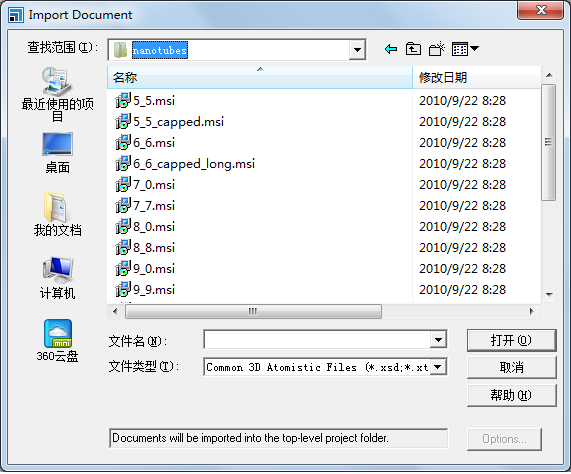Open Recent Items in the sidebar
The height and width of the screenshot is (474, 571).
coord(57,95)
